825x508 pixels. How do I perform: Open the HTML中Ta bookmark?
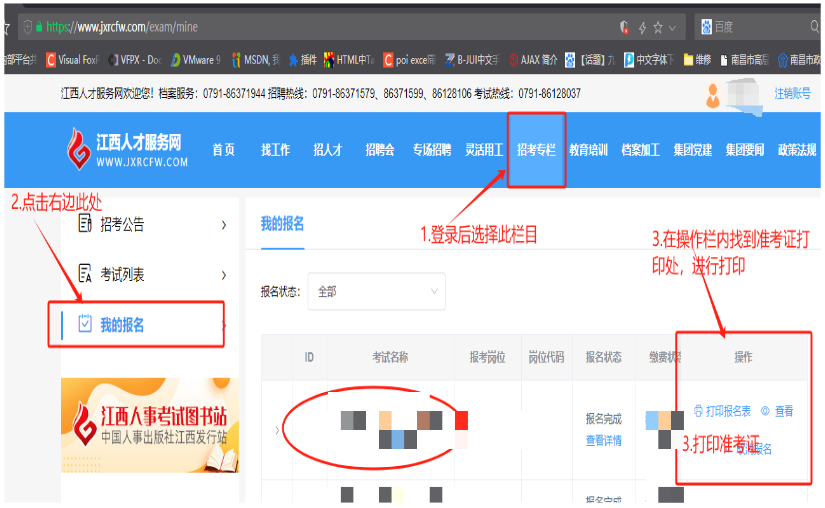click(349, 60)
